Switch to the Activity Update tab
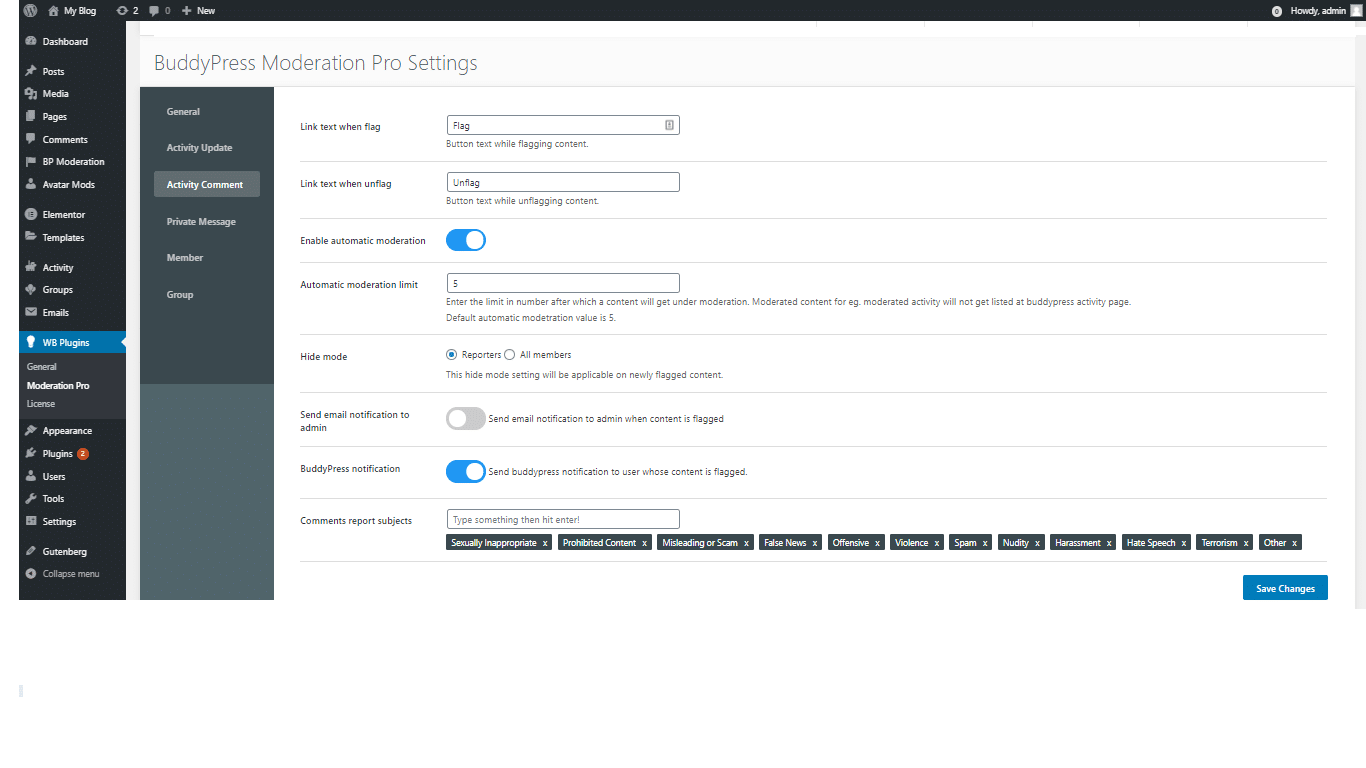 (199, 148)
